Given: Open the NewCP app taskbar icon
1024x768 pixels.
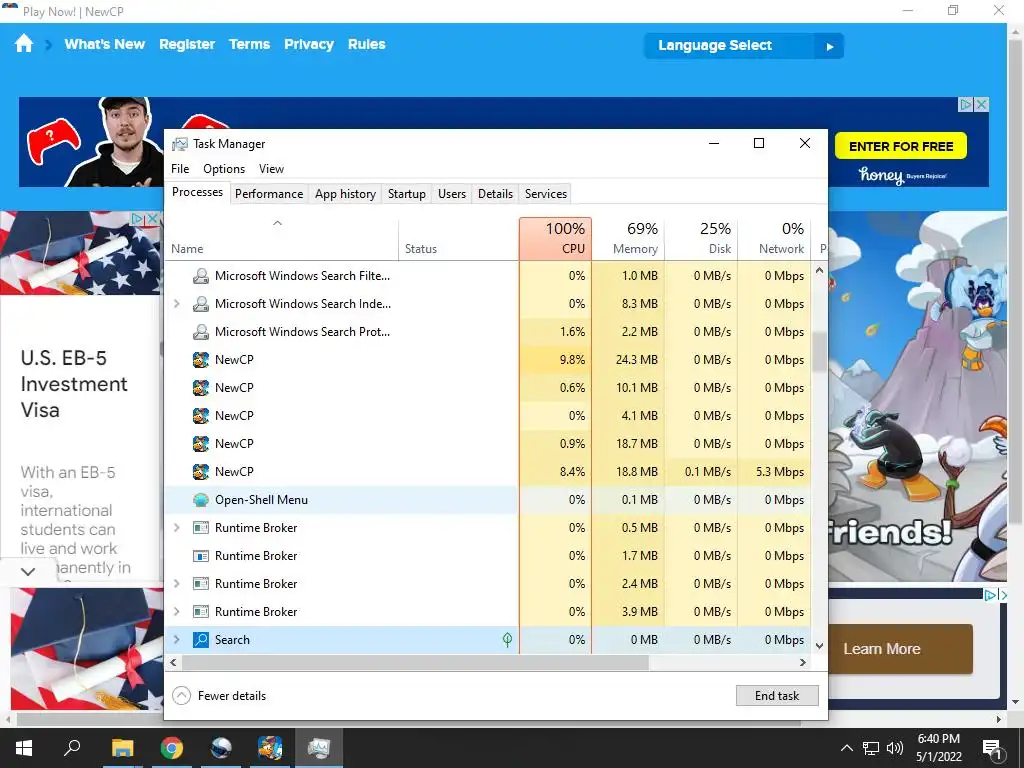Looking at the screenshot, I should [x=270, y=748].
